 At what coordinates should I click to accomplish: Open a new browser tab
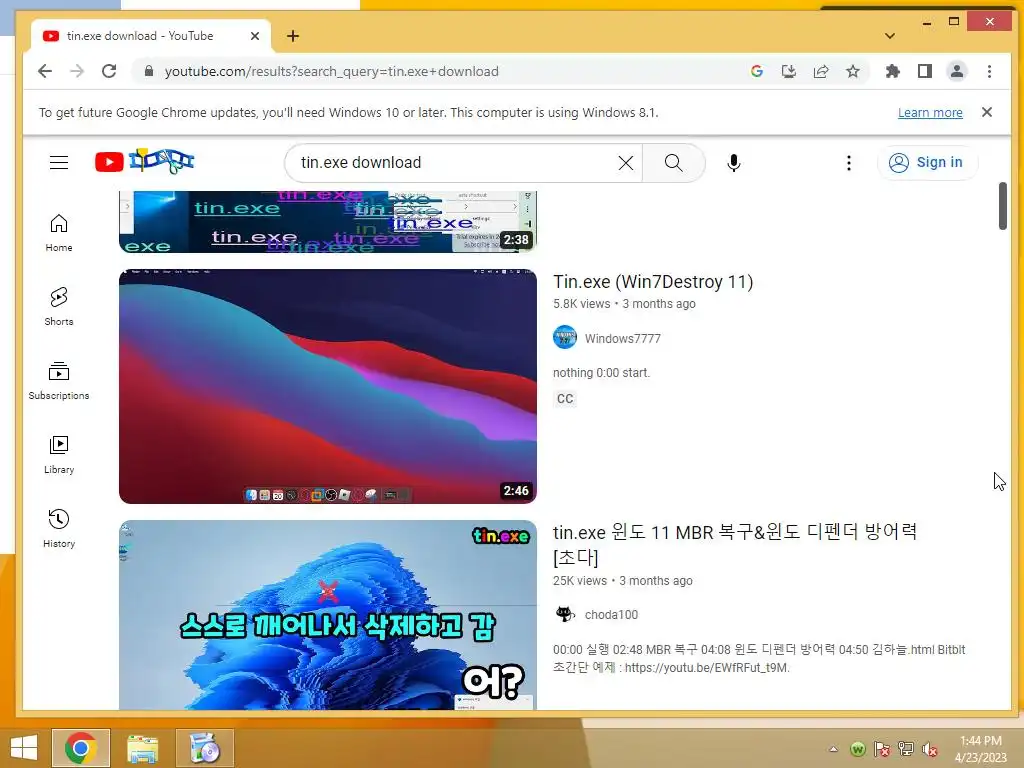[293, 36]
